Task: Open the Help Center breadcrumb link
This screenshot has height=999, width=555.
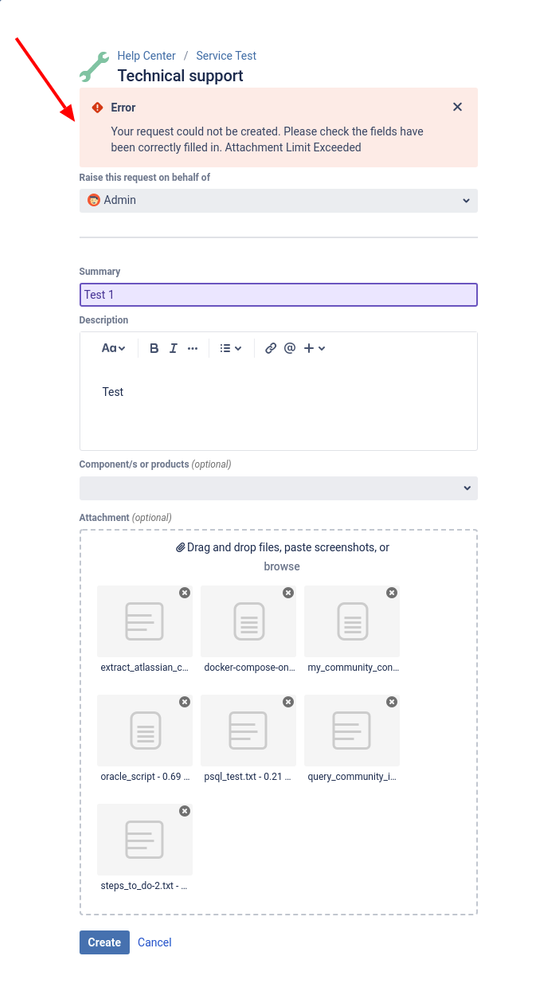Action: (x=146, y=55)
